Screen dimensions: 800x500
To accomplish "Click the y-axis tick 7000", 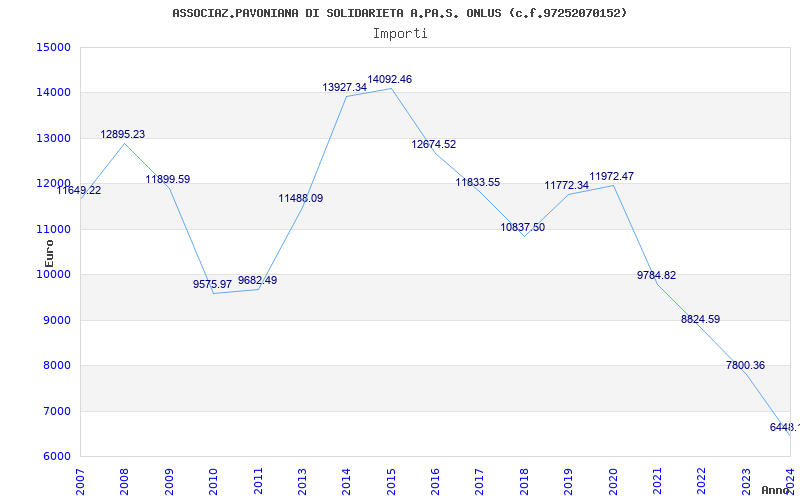I will pyautogui.click(x=56, y=411).
